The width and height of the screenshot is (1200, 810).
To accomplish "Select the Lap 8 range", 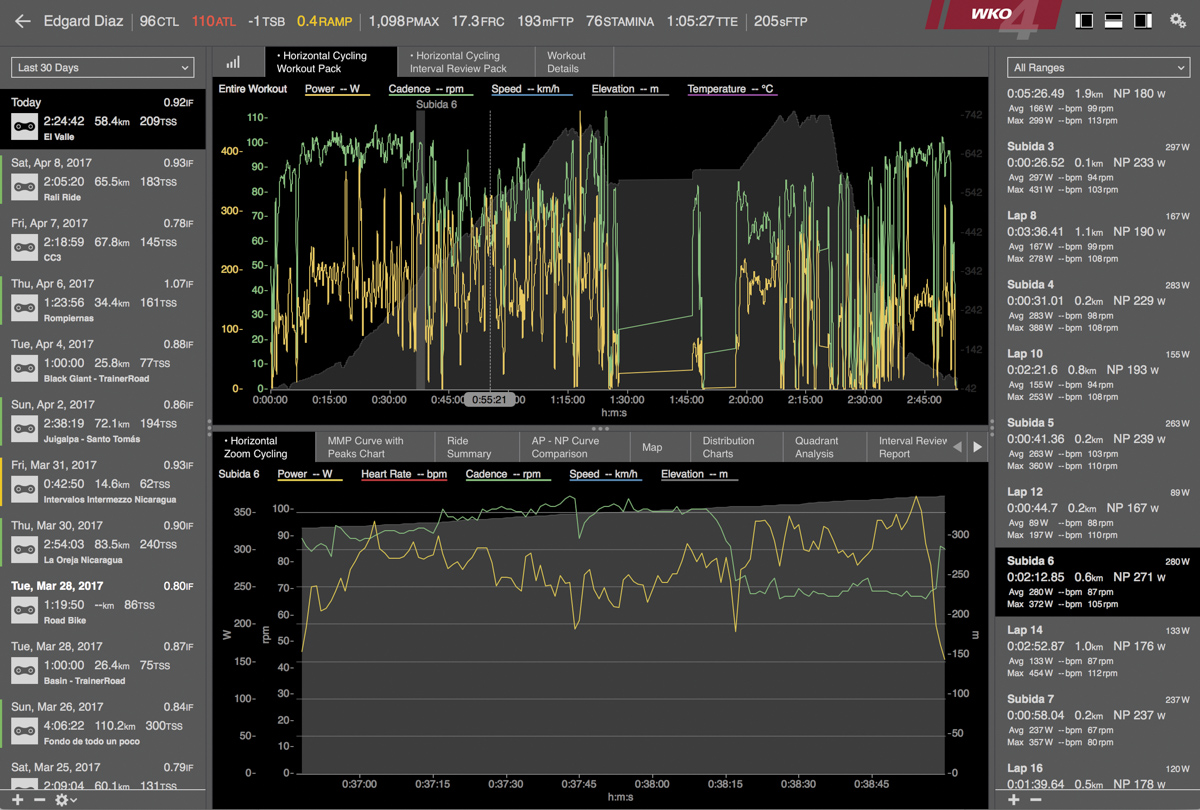I will point(1098,237).
